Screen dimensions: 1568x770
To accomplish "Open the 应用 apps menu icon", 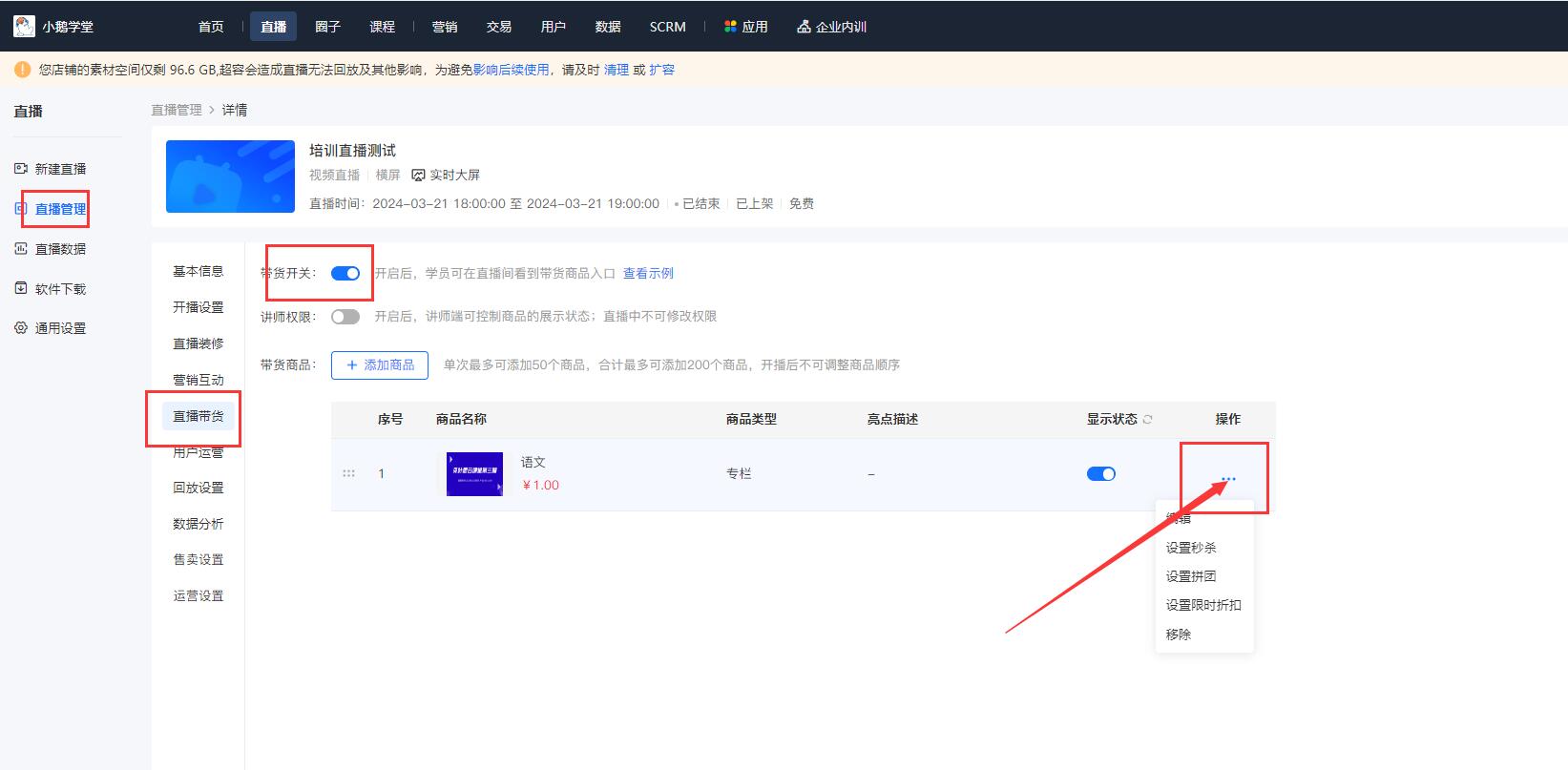I will [730, 27].
